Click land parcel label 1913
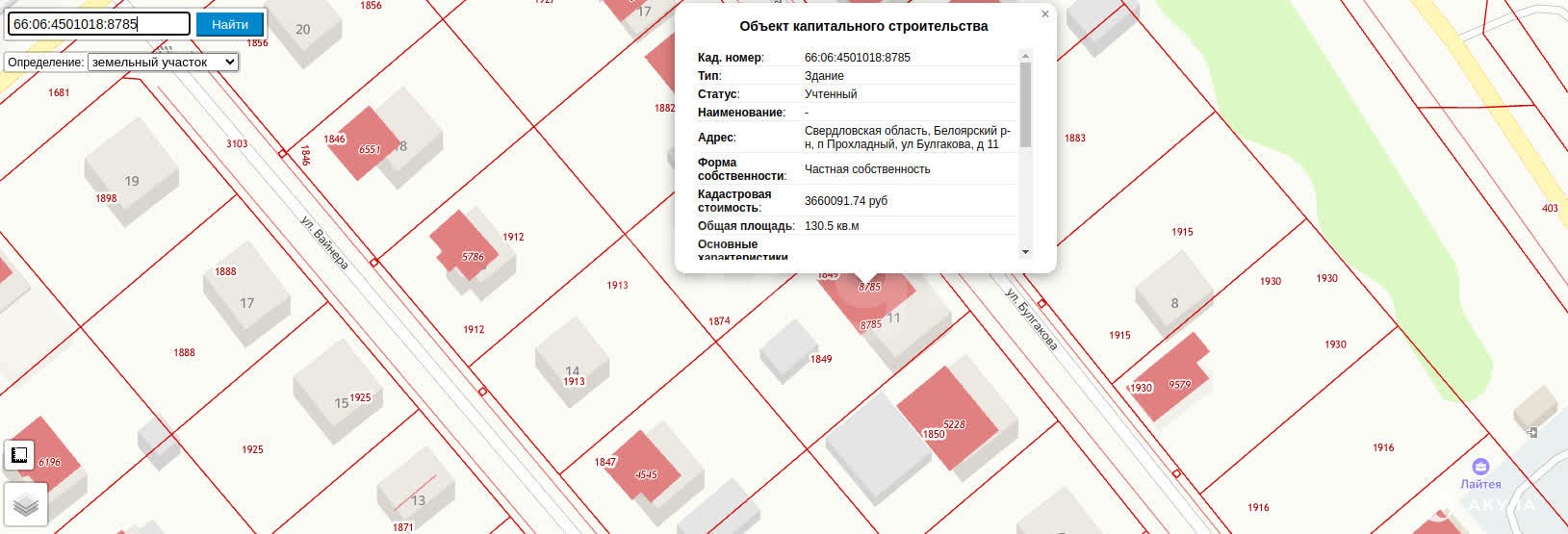1568x534 pixels. click(617, 285)
